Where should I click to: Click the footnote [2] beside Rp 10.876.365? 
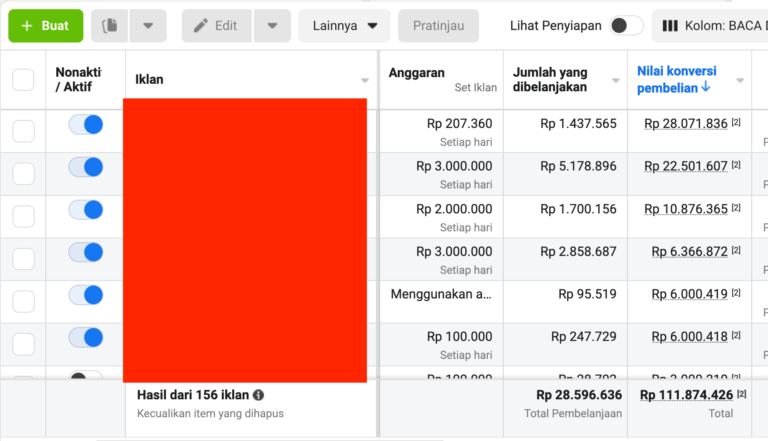tap(736, 208)
